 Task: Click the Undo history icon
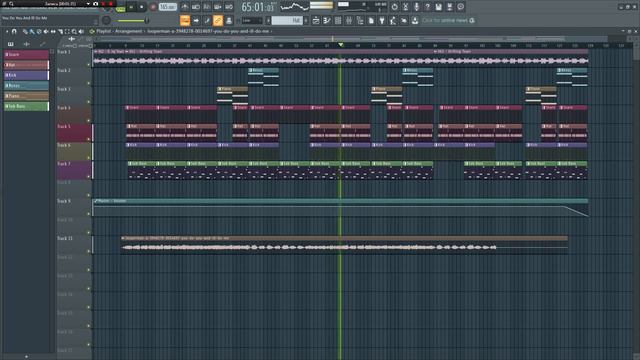pyautogui.click(x=395, y=7)
